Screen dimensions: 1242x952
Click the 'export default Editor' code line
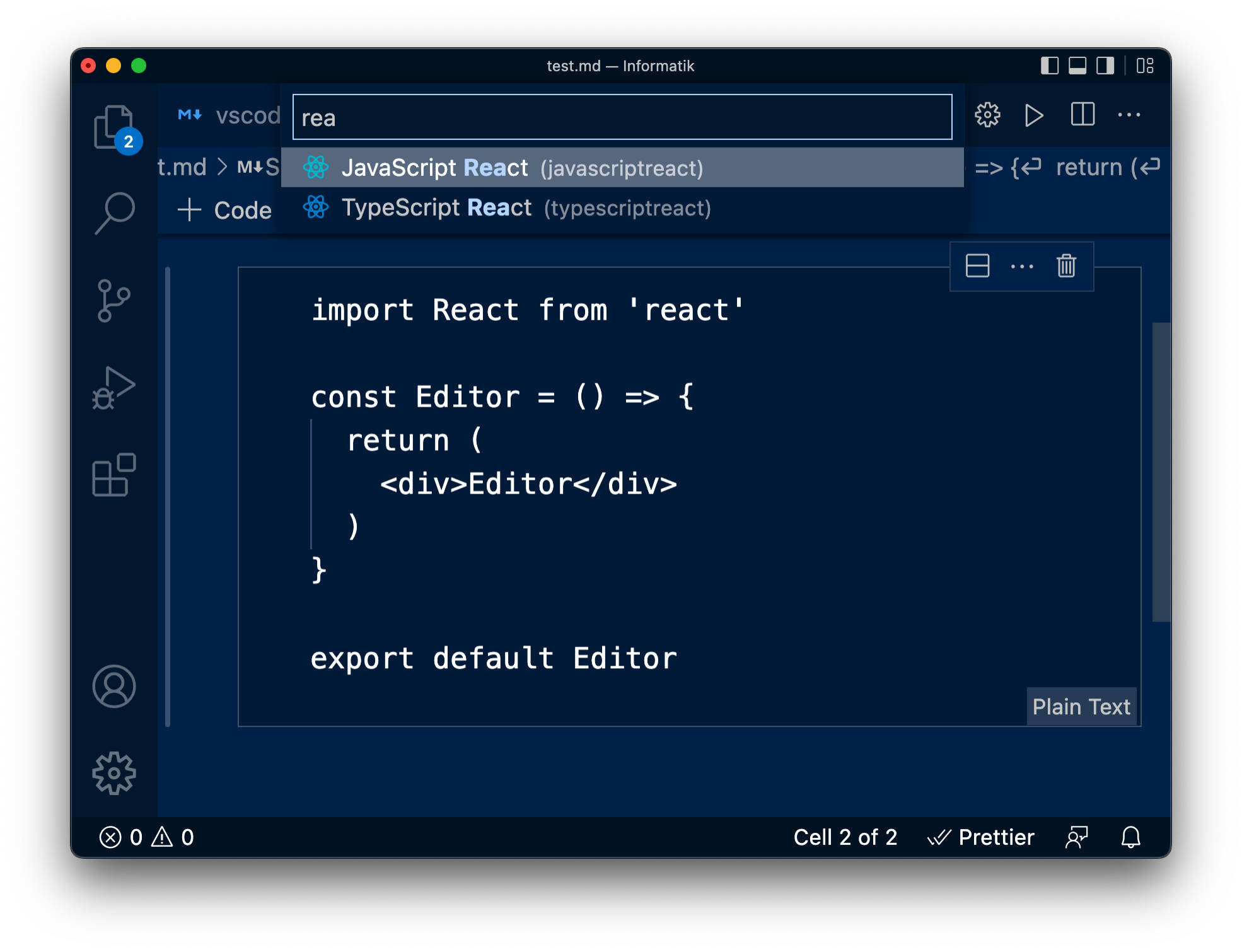(494, 658)
